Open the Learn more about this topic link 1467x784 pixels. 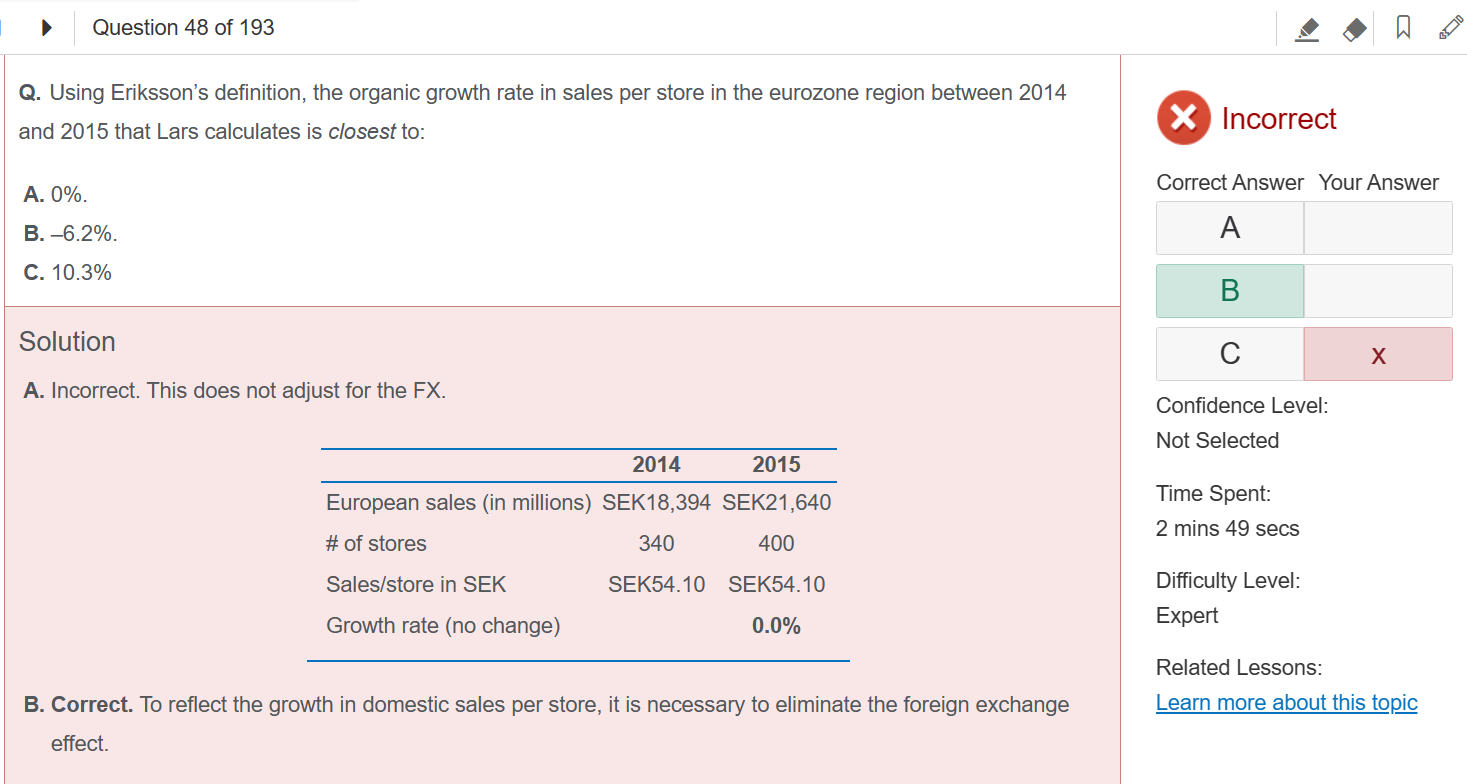pyautogui.click(x=1286, y=702)
